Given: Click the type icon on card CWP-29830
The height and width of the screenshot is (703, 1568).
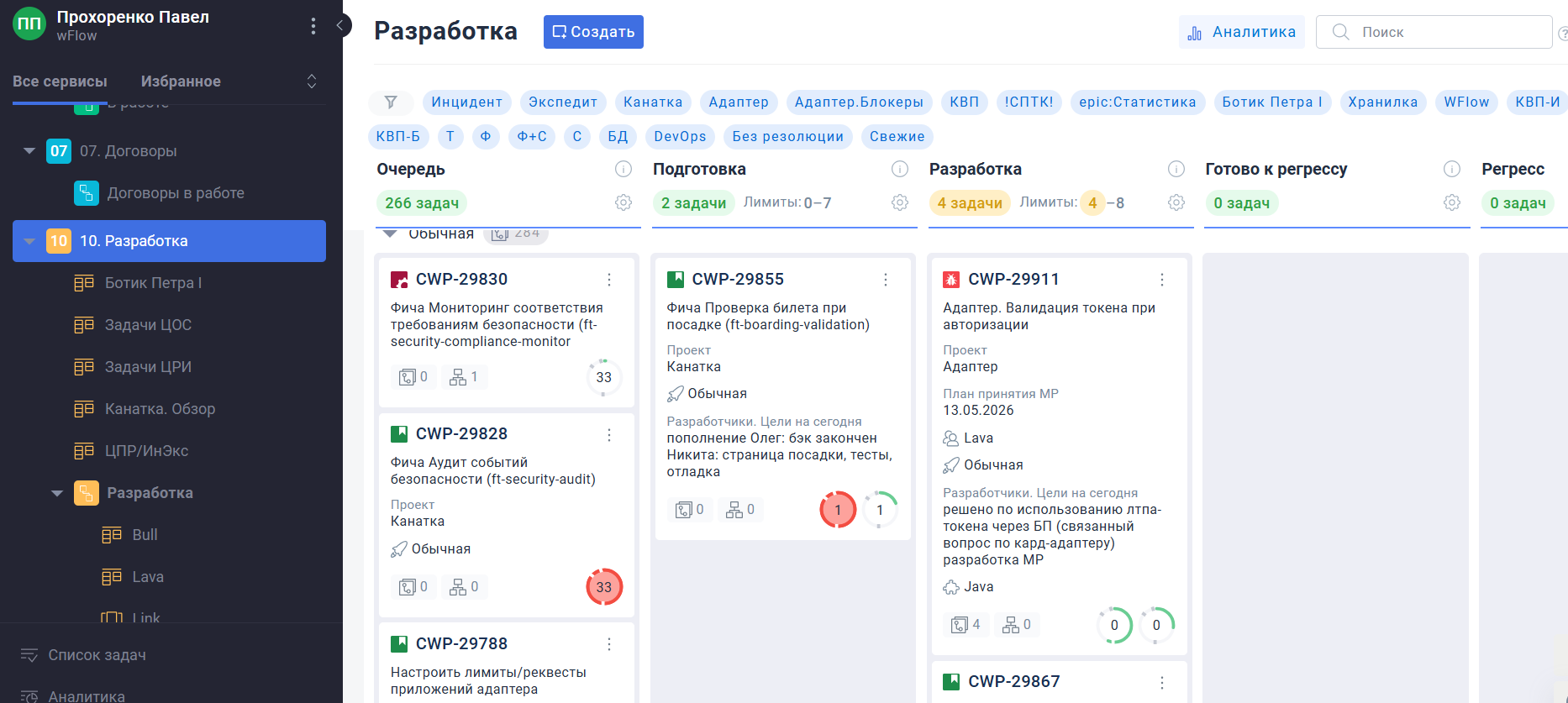Looking at the screenshot, I should pyautogui.click(x=399, y=279).
